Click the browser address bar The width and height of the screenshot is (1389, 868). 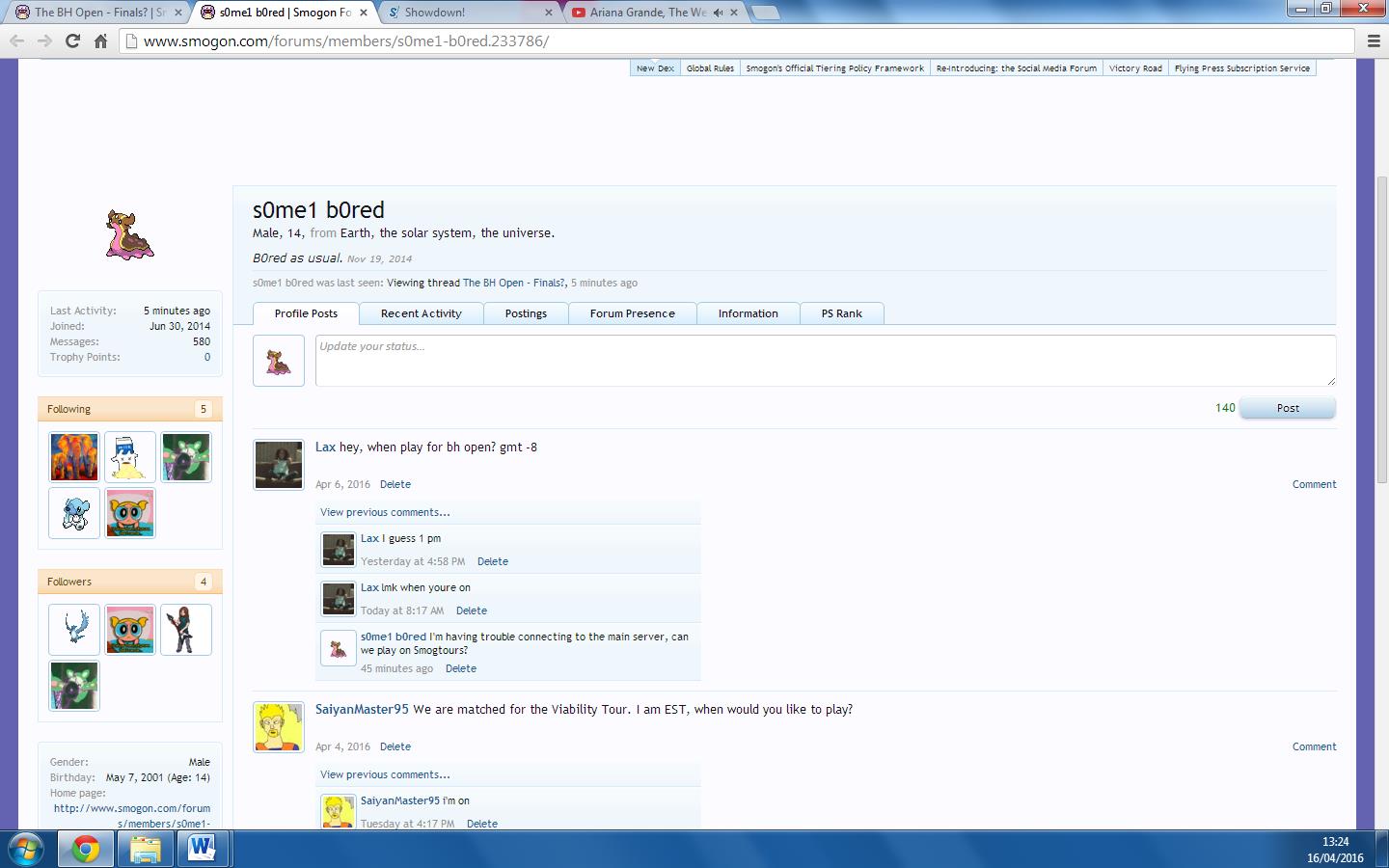coord(738,41)
